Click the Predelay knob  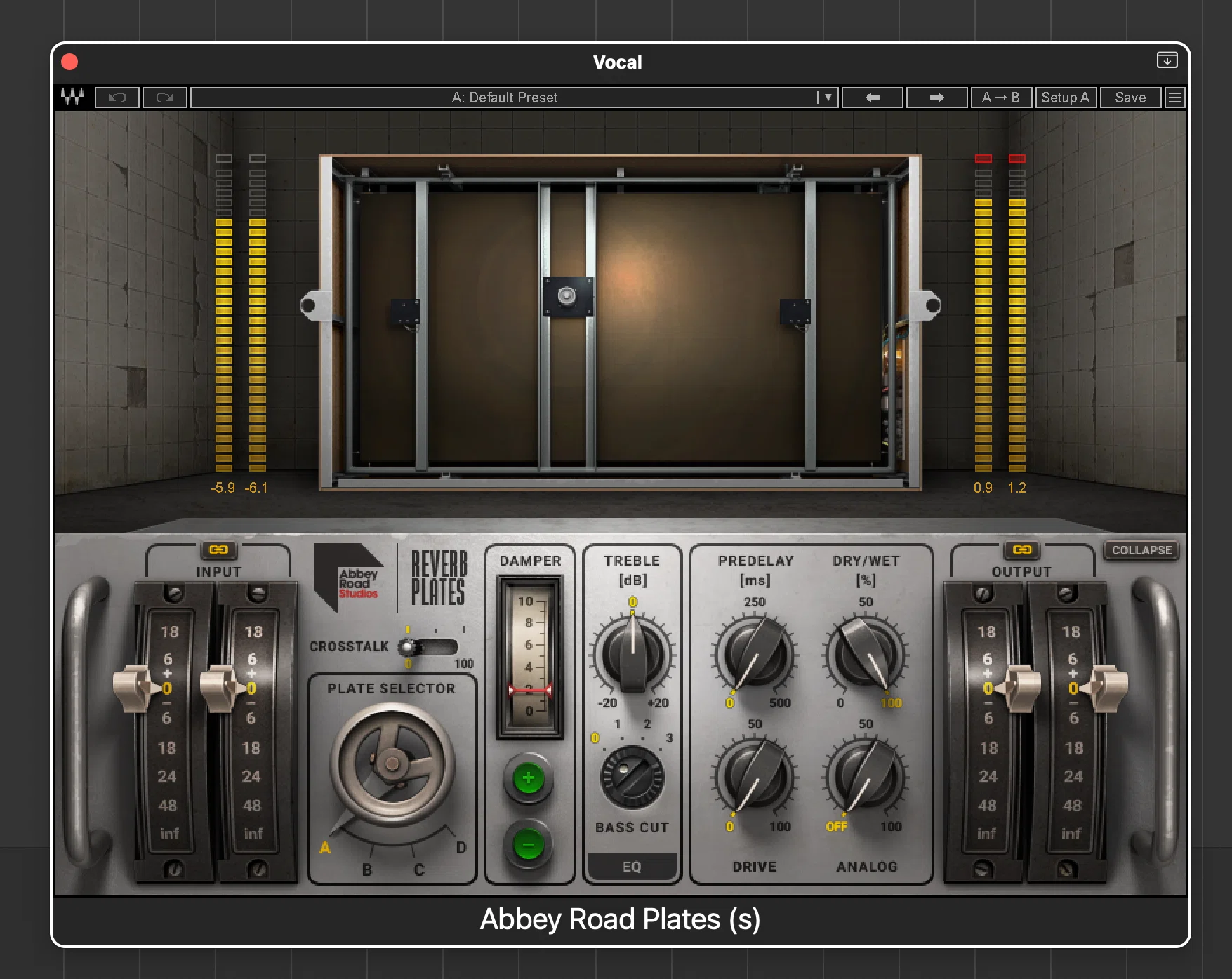[x=755, y=655]
